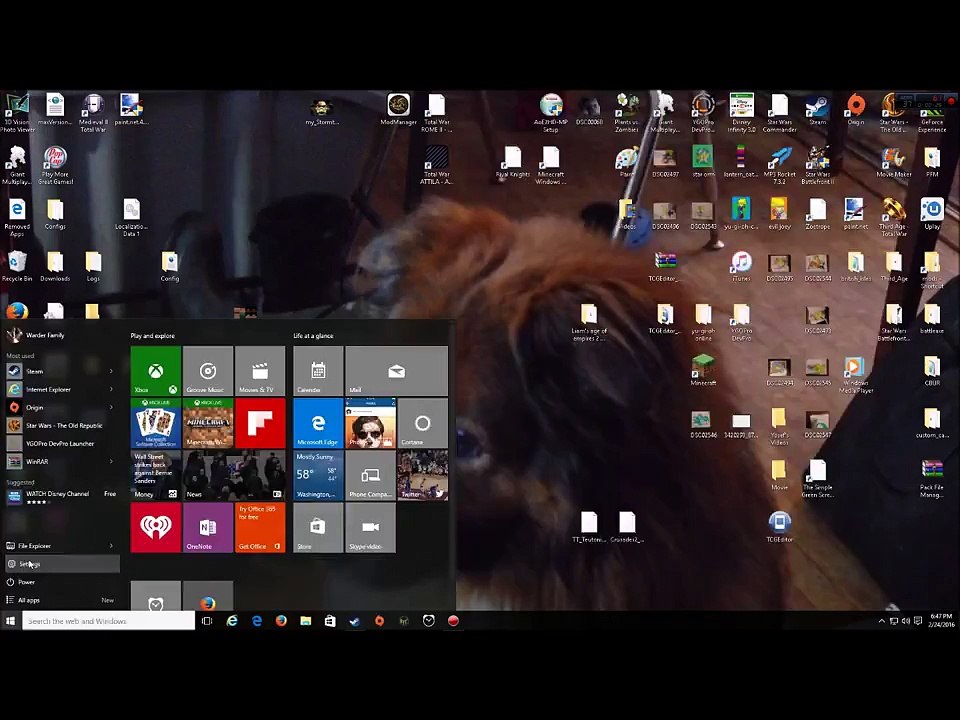Select the Uplay desktop shortcut
960x720 pixels.
click(x=932, y=214)
